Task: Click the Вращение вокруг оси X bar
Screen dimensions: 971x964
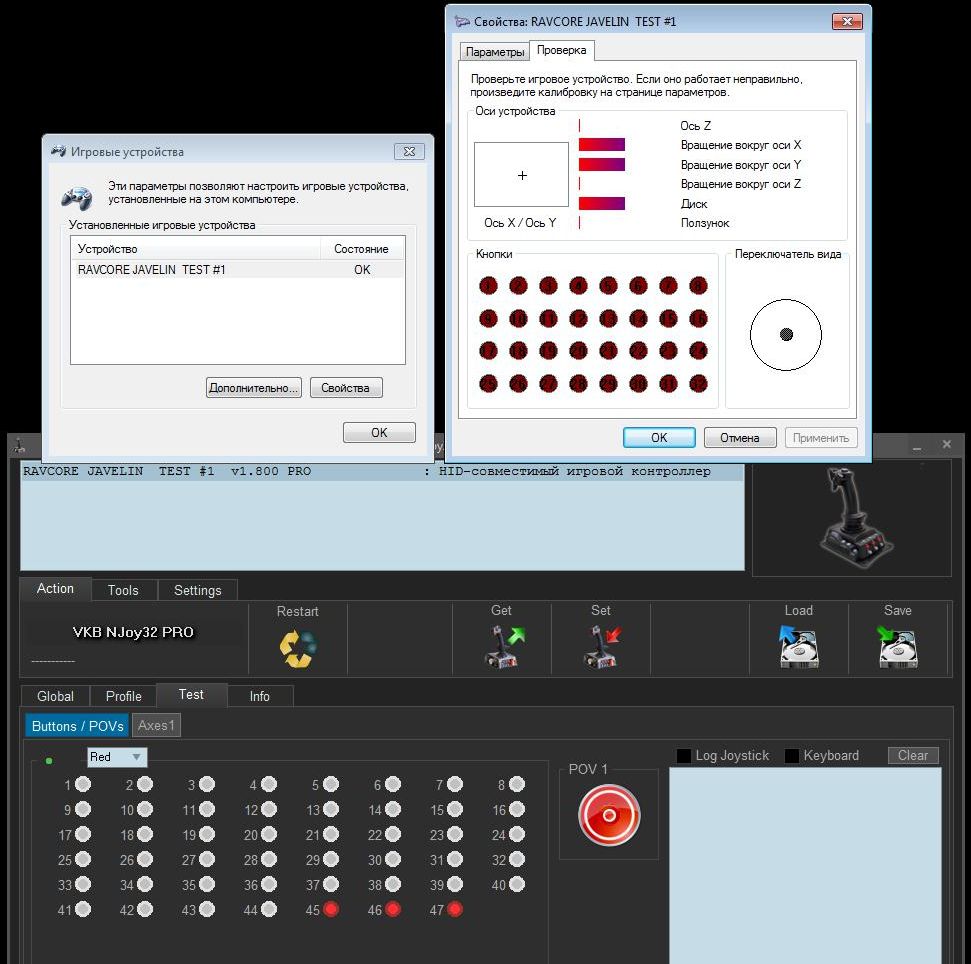Action: pyautogui.click(x=602, y=145)
